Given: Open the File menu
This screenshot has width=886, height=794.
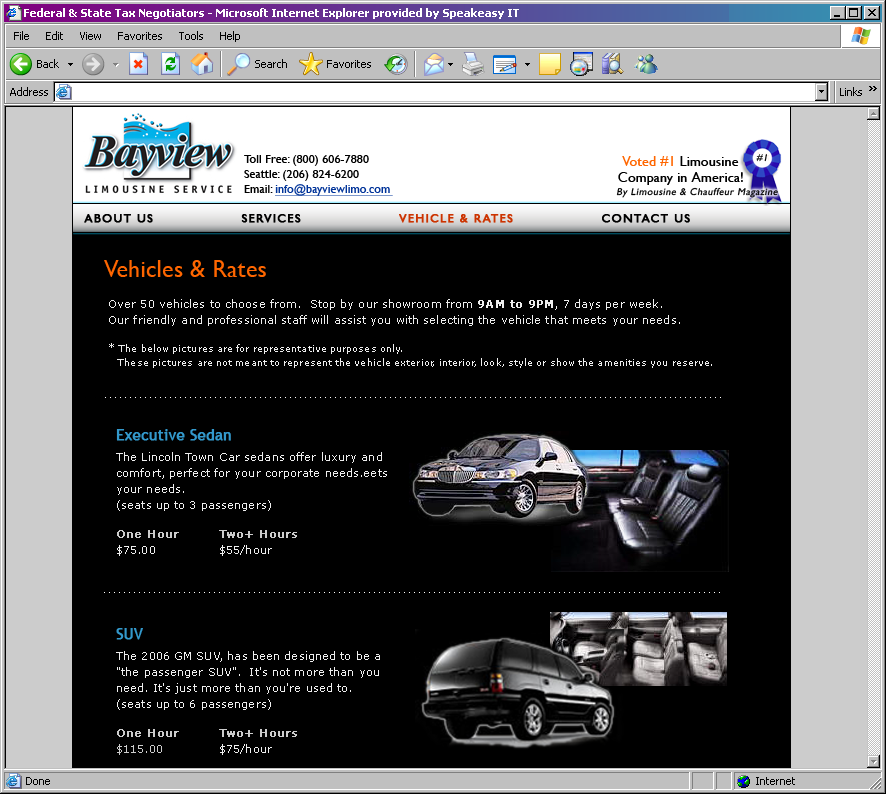Looking at the screenshot, I should pyautogui.click(x=21, y=36).
